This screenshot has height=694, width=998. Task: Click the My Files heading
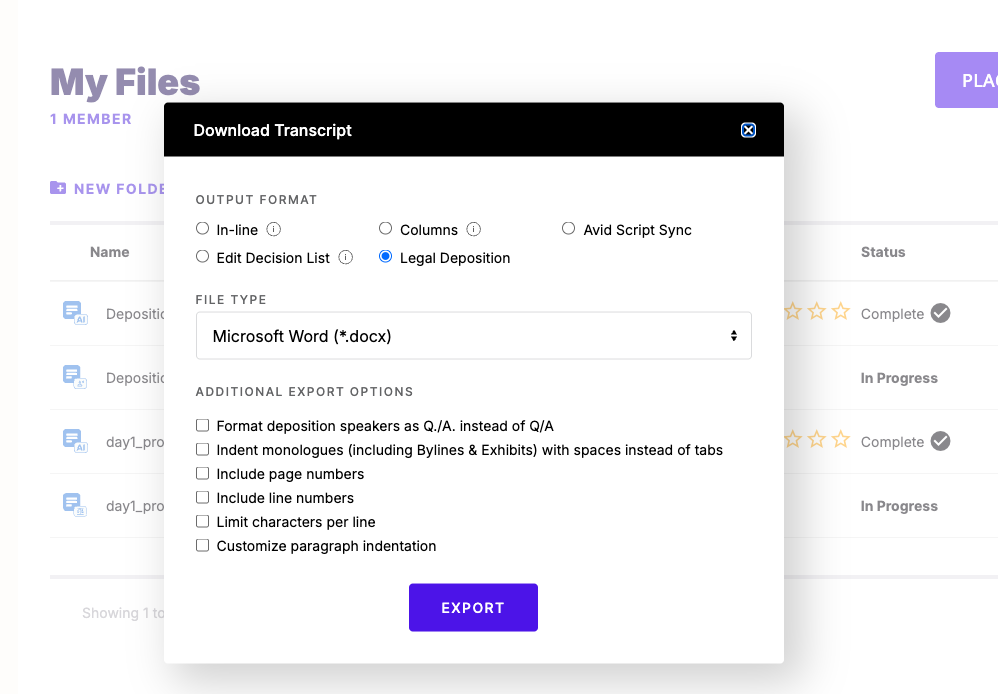pos(125,83)
